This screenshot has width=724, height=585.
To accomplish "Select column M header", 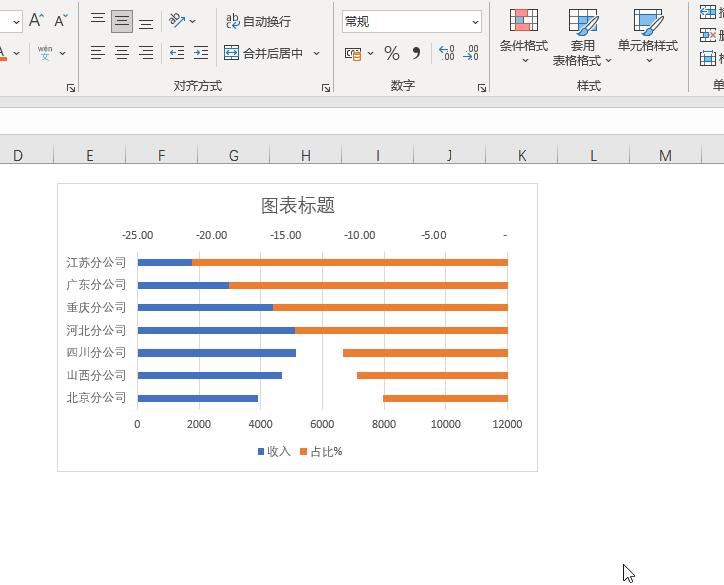I will pyautogui.click(x=665, y=156).
